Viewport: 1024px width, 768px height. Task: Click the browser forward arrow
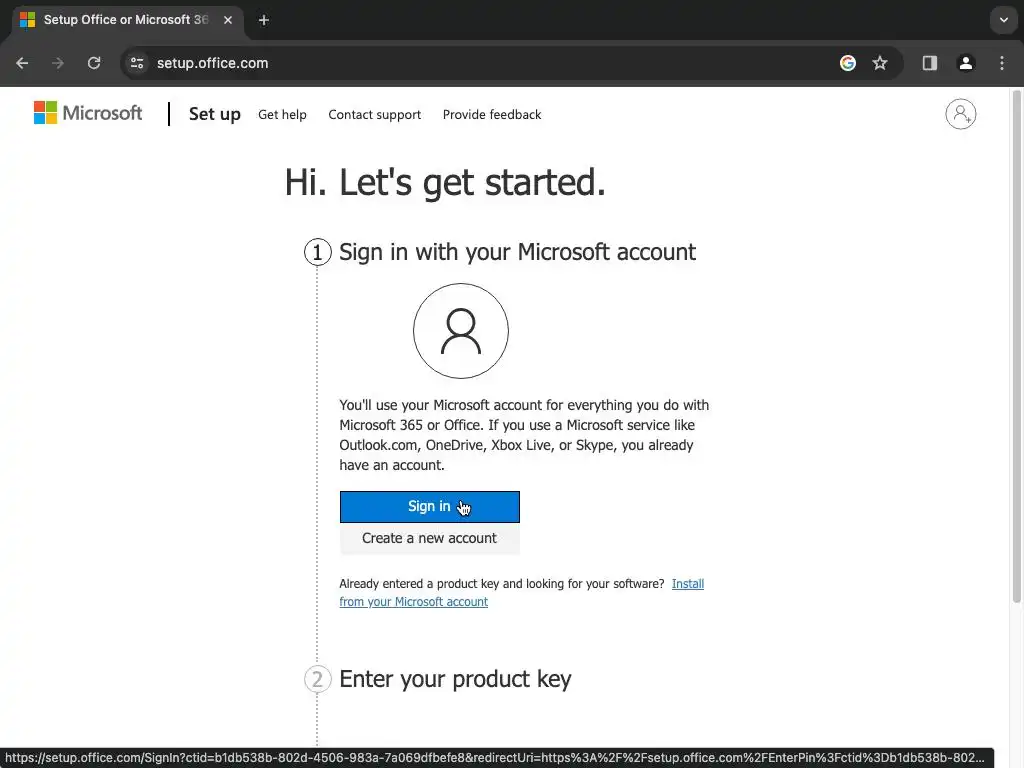[58, 63]
